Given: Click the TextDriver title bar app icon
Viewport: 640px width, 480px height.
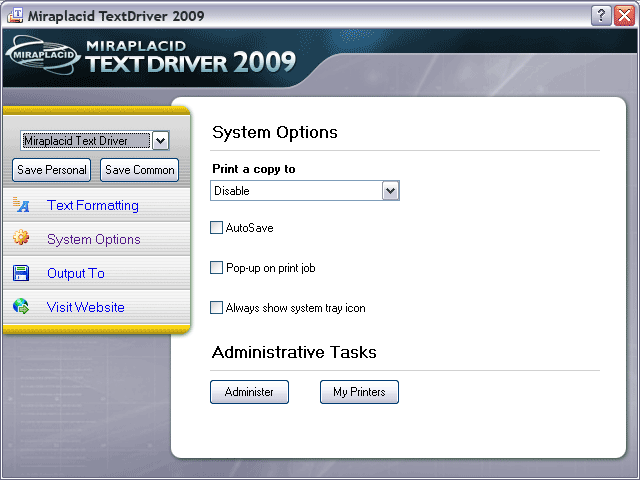Looking at the screenshot, I should coord(15,16).
